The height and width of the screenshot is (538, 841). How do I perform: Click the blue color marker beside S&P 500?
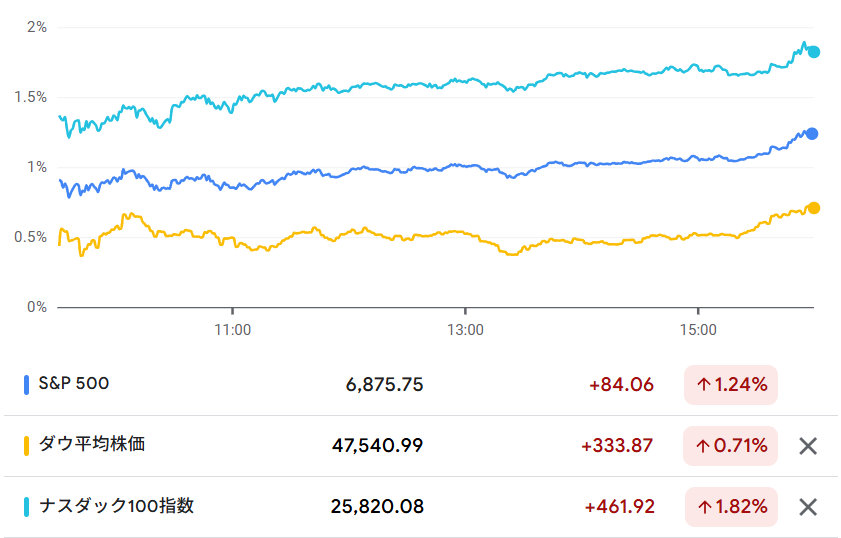tap(26, 384)
